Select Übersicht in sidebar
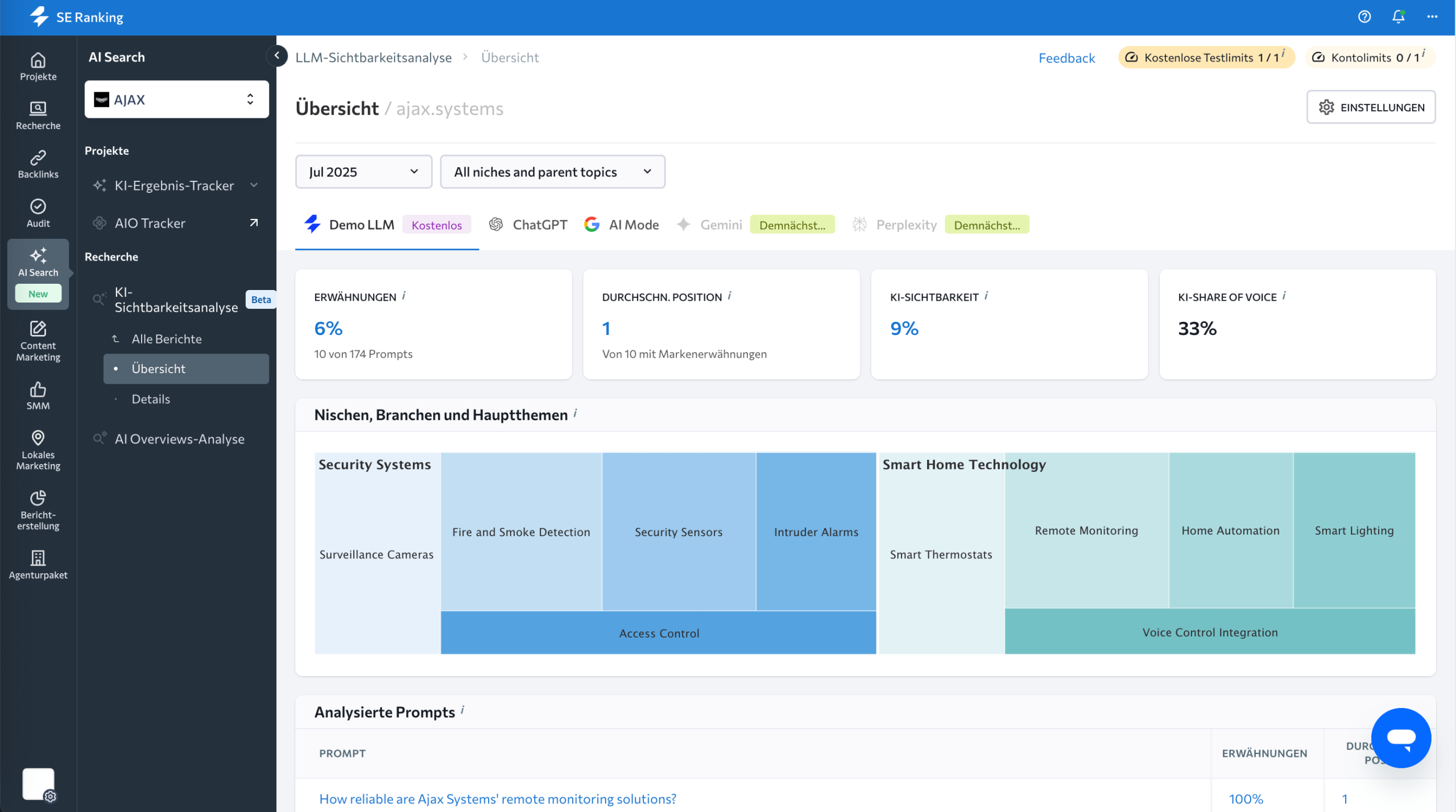1456x812 pixels. click(186, 369)
